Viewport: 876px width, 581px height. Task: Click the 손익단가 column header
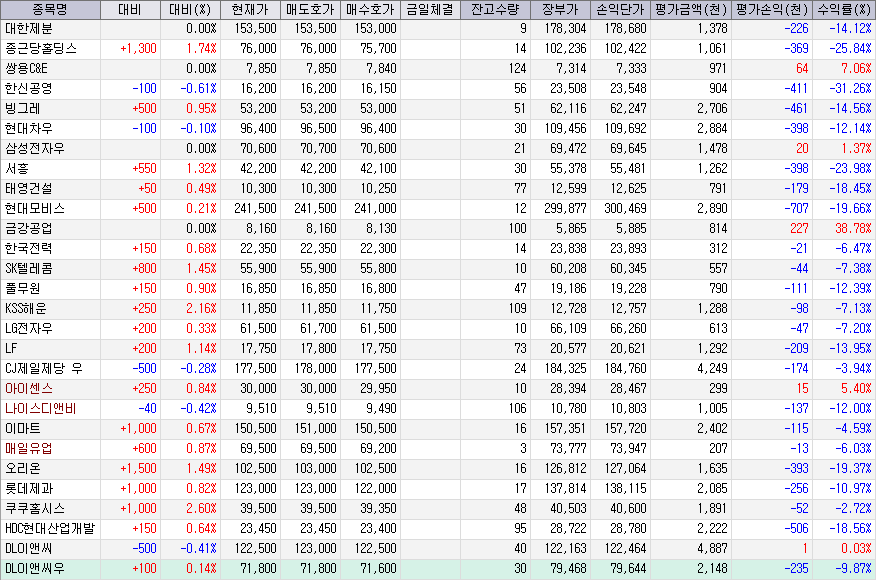tap(620, 9)
